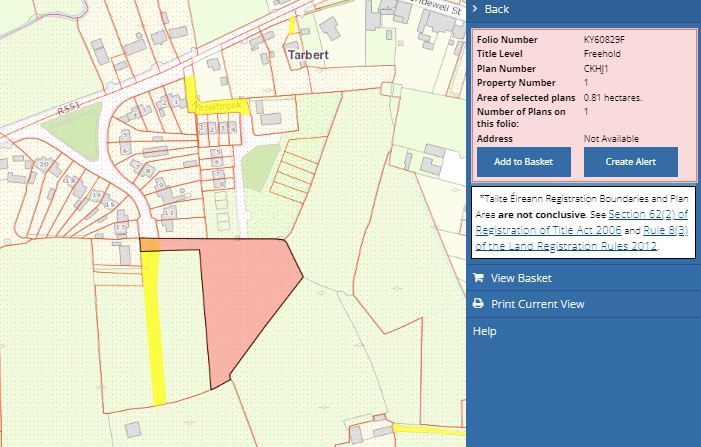
Task: Click the printer icon
Action: point(478,304)
